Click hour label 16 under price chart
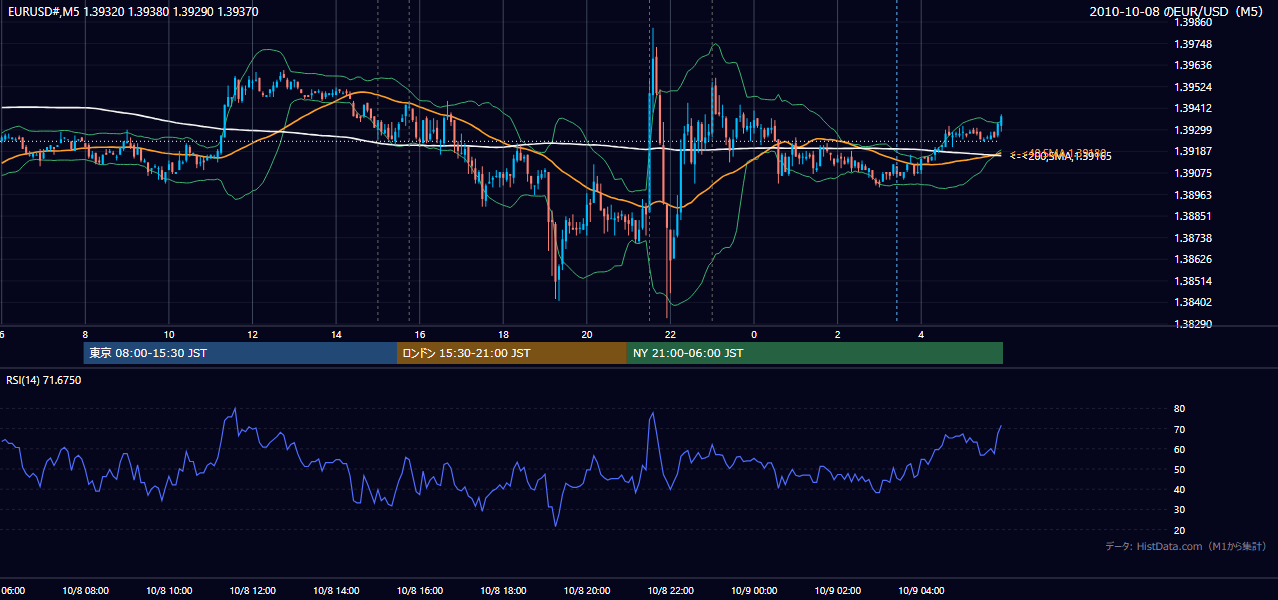The width and height of the screenshot is (1278, 600). (420, 334)
